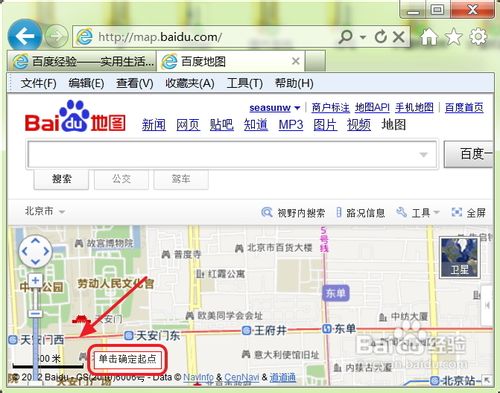500x393 pixels.
Task: Refresh the page with reload icon
Action: [380, 37]
